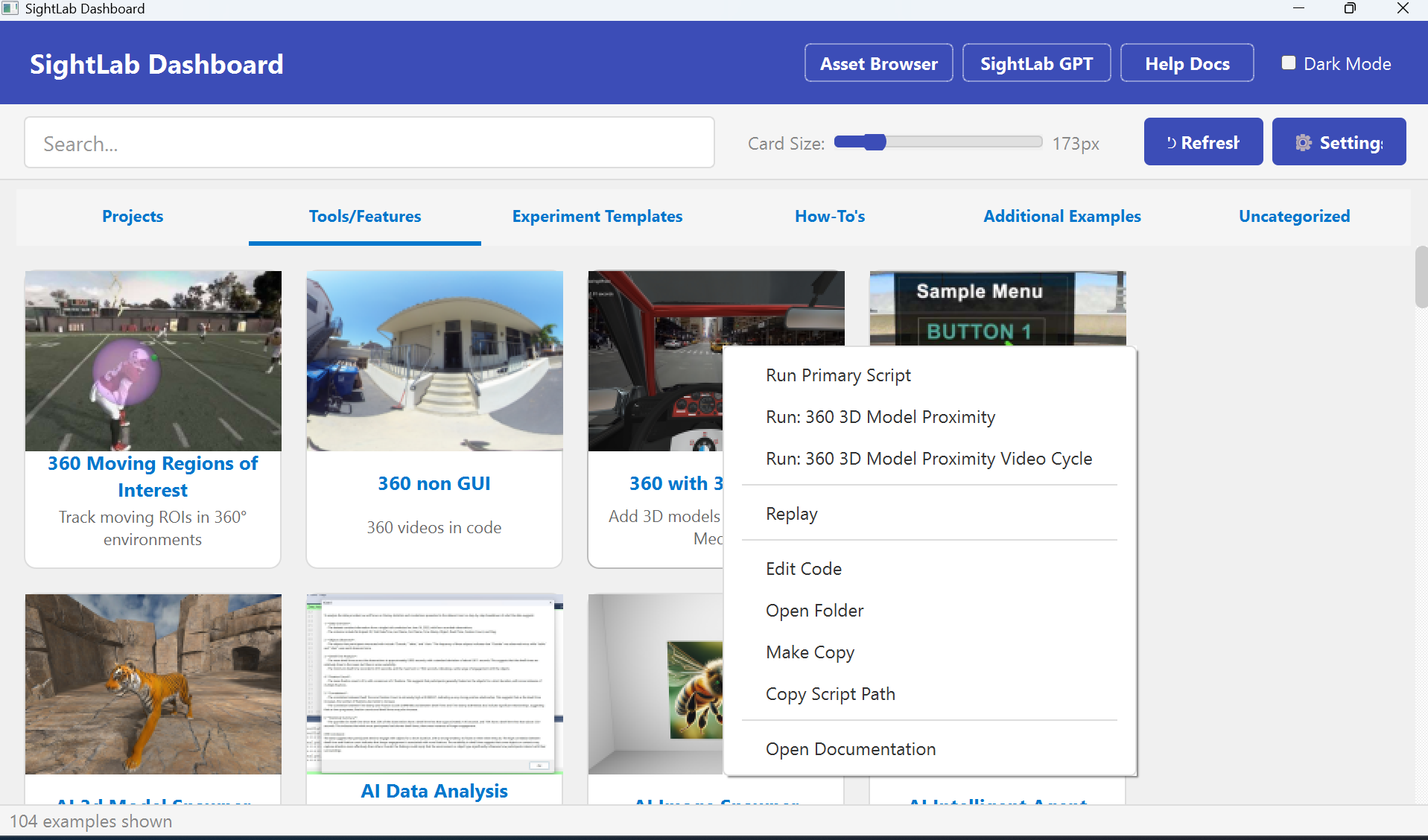Viewport: 1428px width, 840px height.
Task: Click the SightLab app icon in title bar
Action: coord(10,8)
